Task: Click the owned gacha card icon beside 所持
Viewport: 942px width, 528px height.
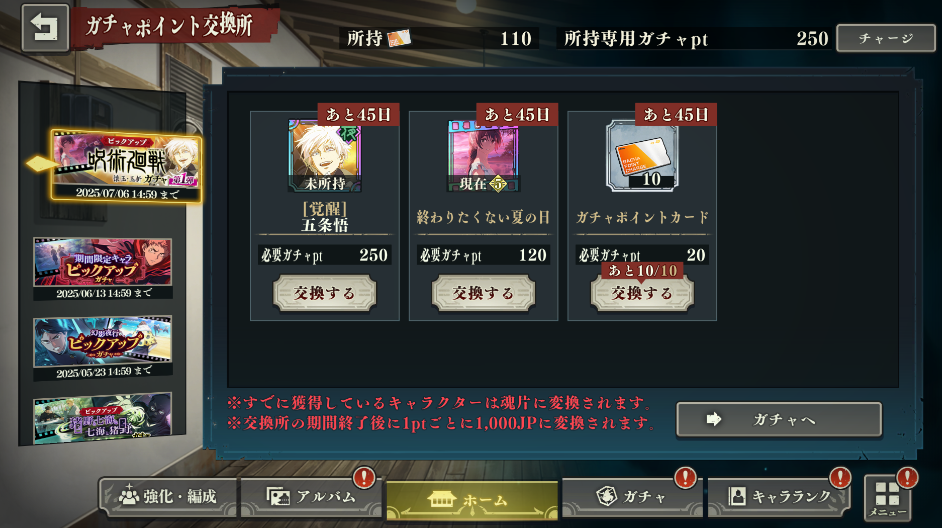Action: [x=399, y=38]
